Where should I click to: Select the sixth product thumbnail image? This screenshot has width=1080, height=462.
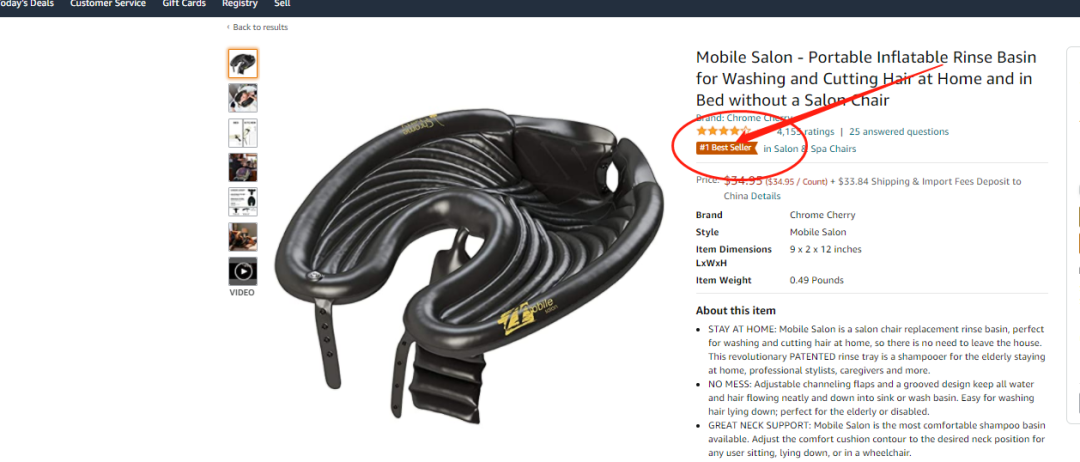(x=243, y=237)
